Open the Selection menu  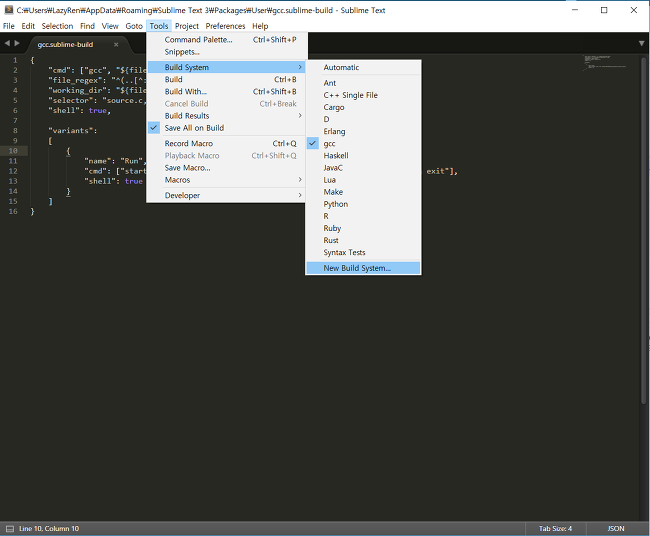[x=57, y=26]
